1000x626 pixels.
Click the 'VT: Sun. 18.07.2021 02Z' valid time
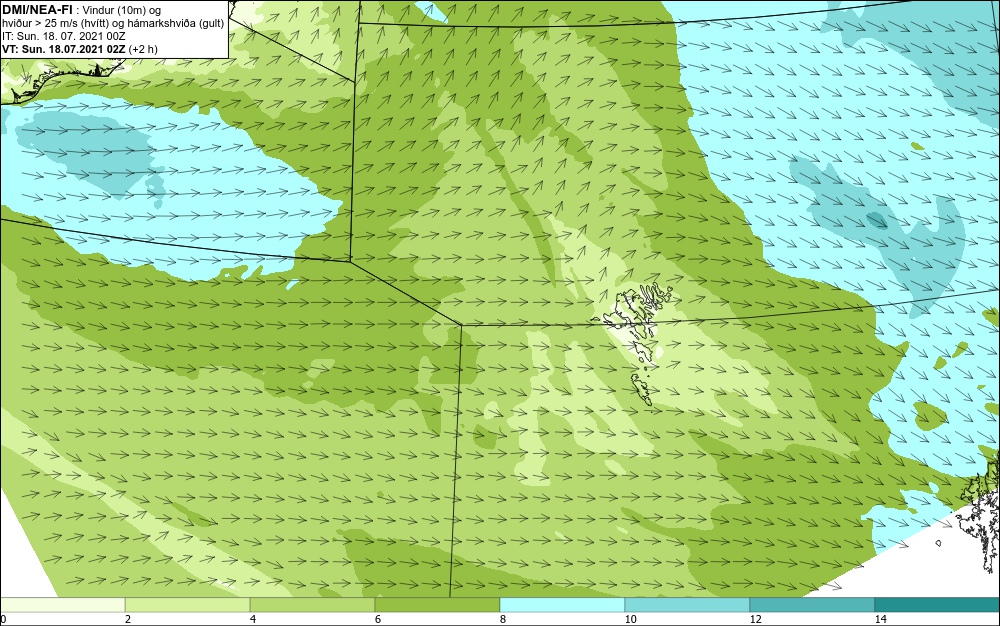pyautogui.click(x=64, y=49)
